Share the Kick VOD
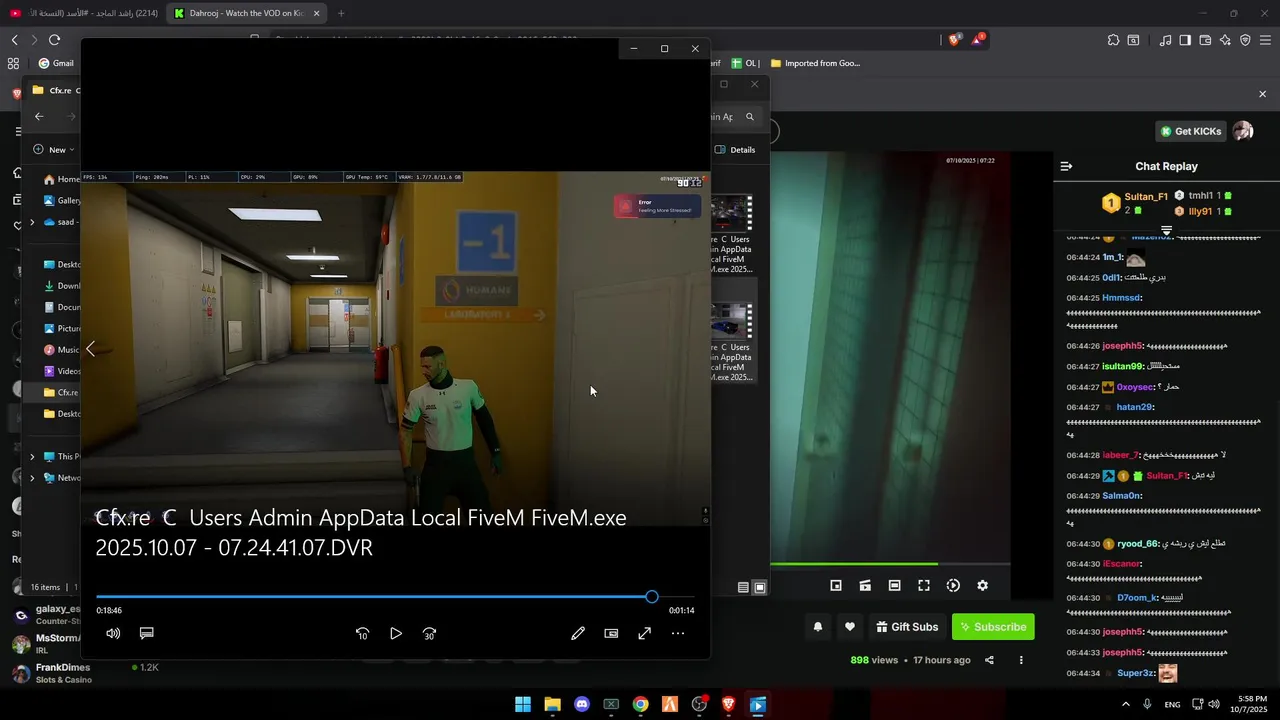1280x720 pixels. pos(989,660)
